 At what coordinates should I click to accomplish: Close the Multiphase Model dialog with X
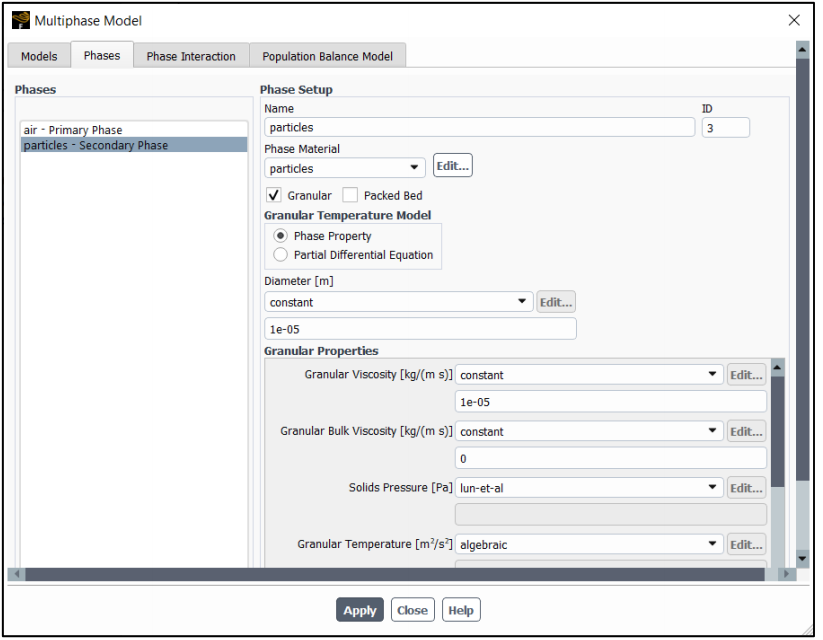[x=794, y=20]
